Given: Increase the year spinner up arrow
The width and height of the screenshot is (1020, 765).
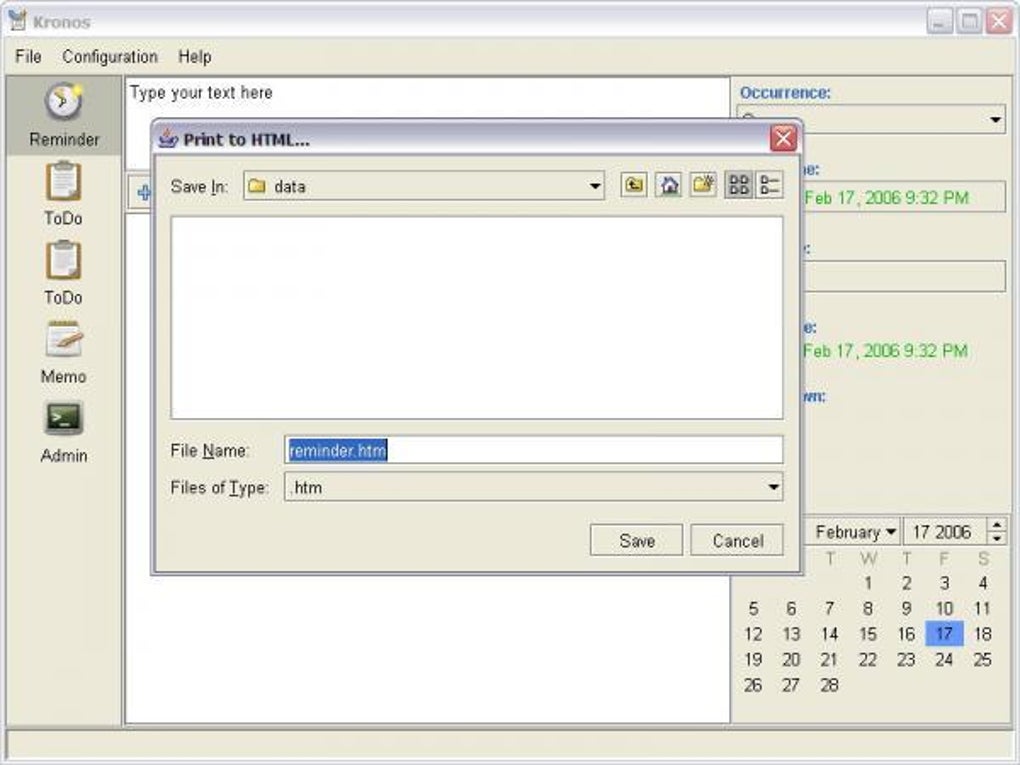Looking at the screenshot, I should 997,525.
